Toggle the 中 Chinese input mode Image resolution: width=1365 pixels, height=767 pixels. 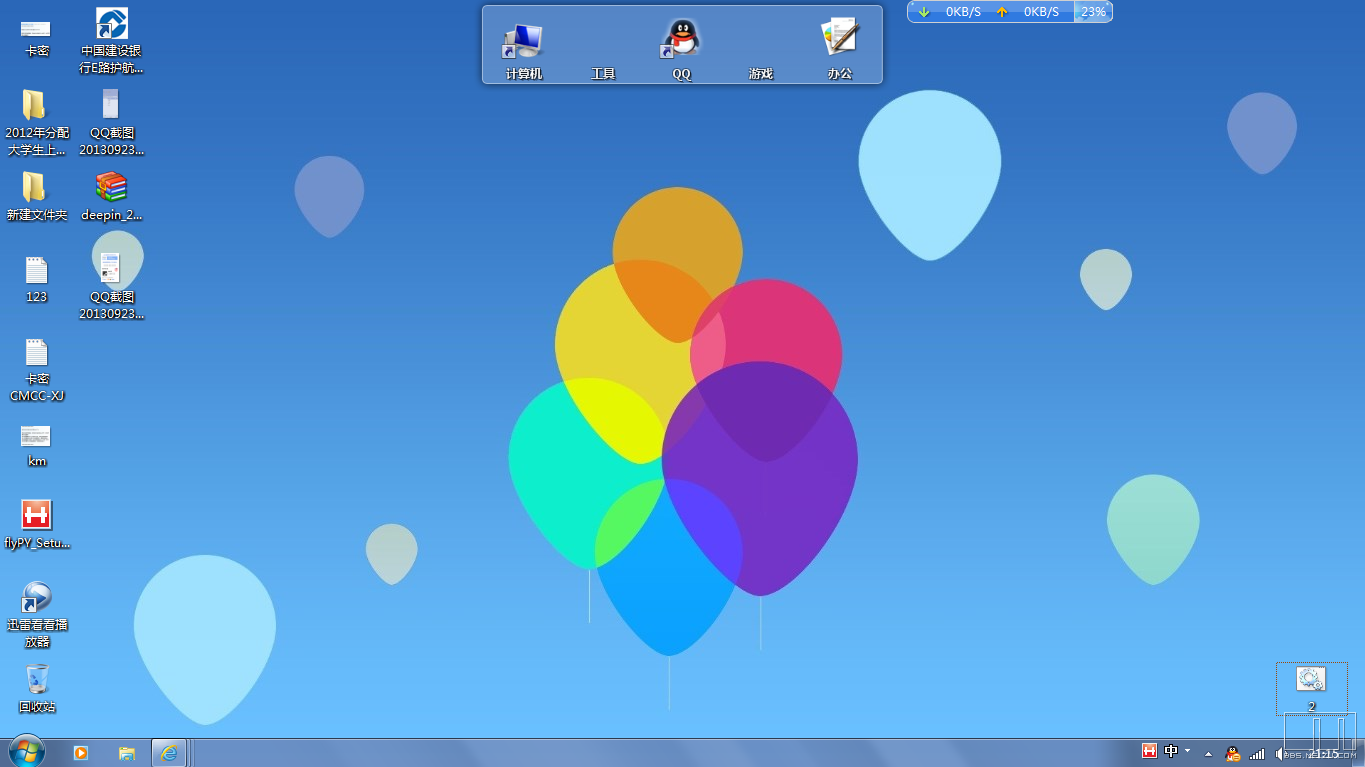[1171, 751]
